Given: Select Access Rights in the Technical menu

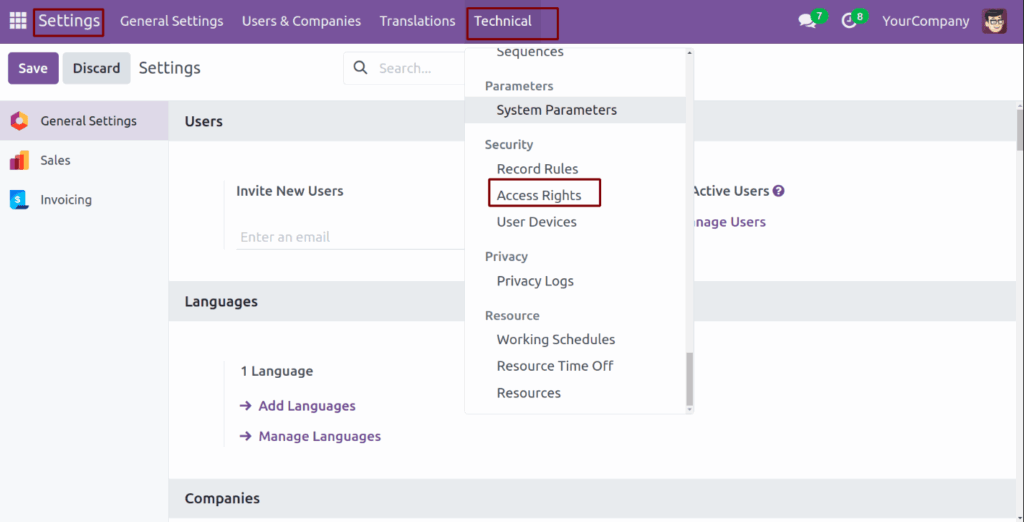Looking at the screenshot, I should point(539,195).
